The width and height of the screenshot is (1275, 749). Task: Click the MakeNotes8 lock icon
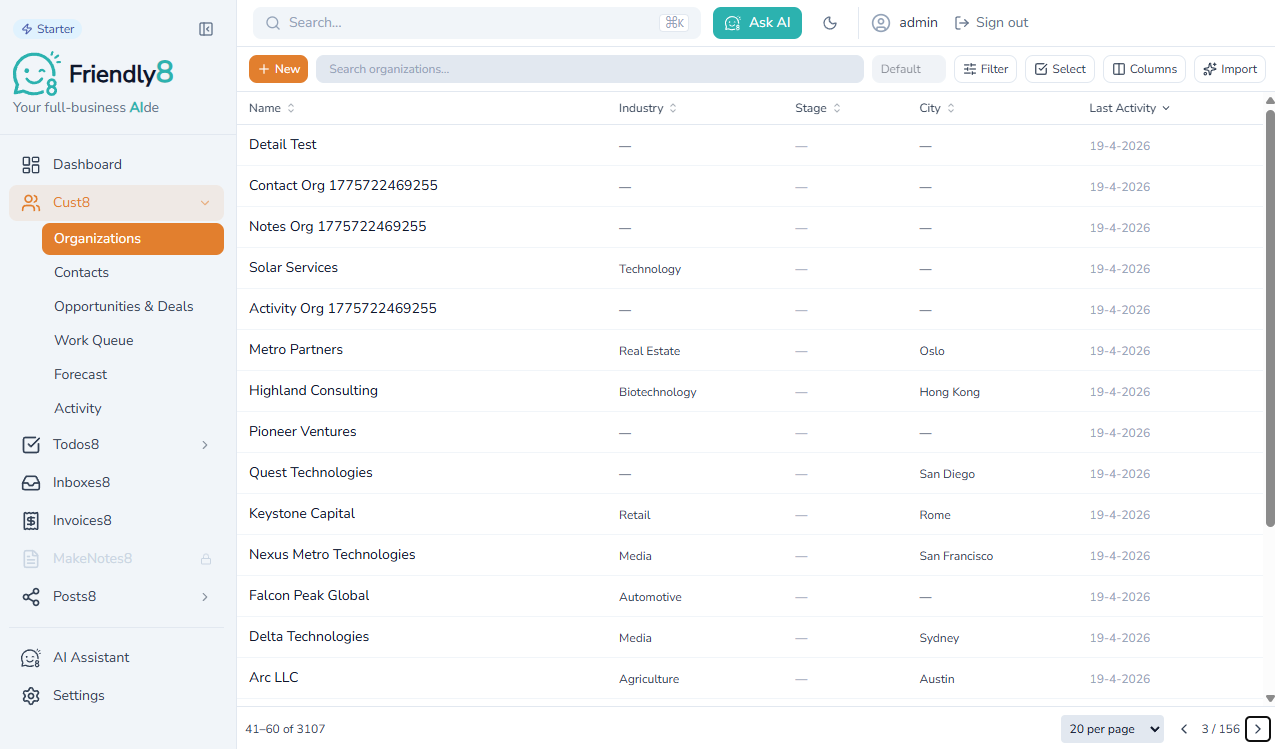pos(205,559)
